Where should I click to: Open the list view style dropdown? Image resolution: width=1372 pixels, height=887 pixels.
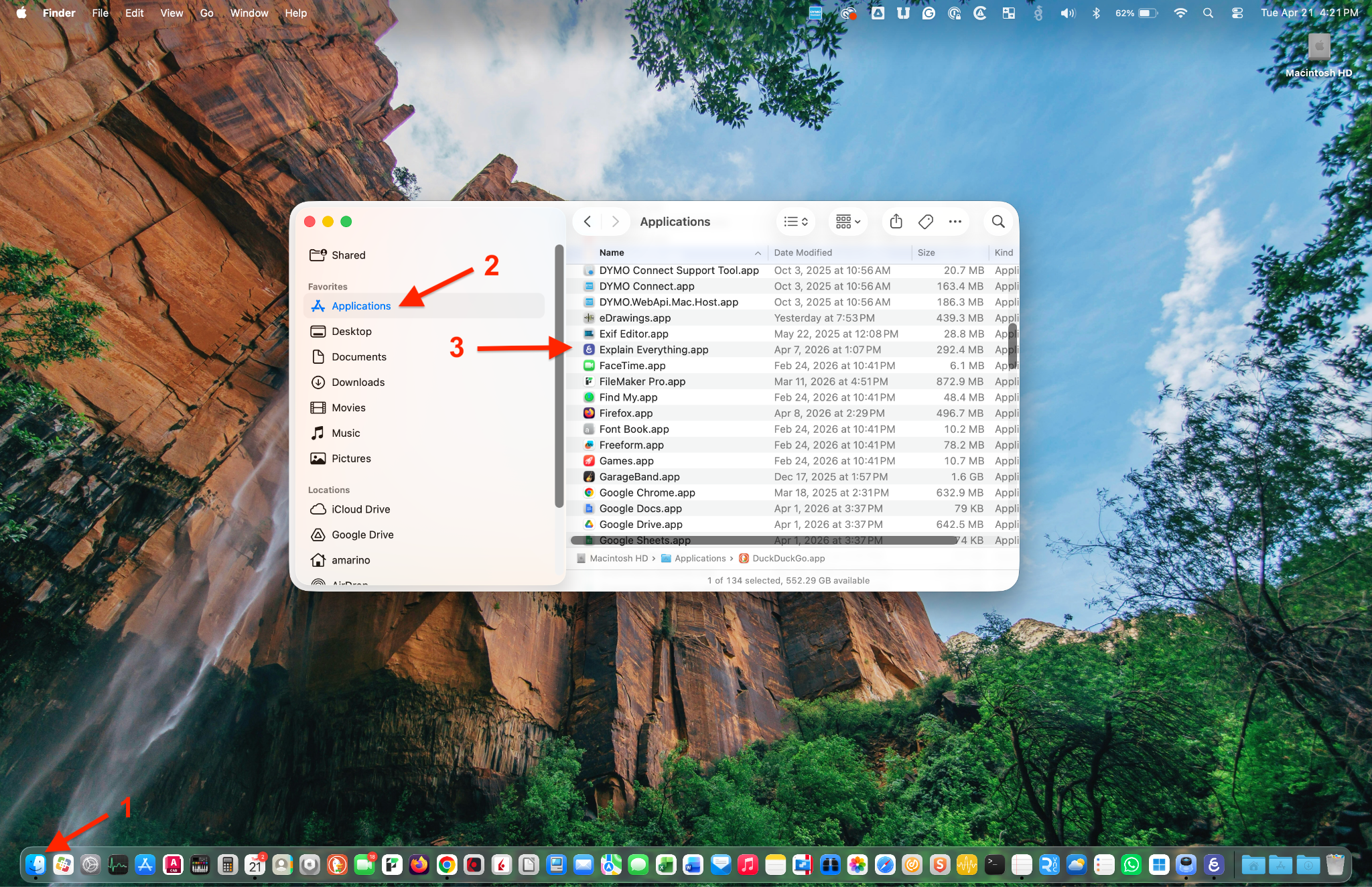[796, 222]
